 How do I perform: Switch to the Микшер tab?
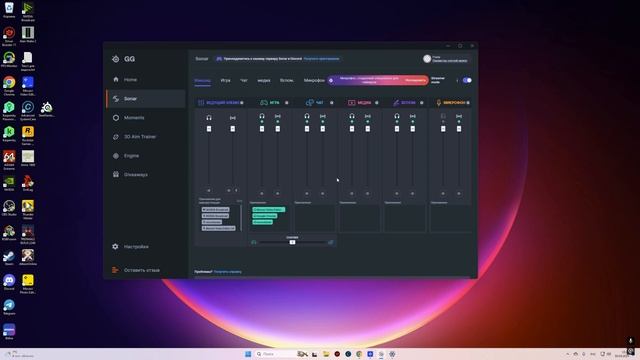202,80
